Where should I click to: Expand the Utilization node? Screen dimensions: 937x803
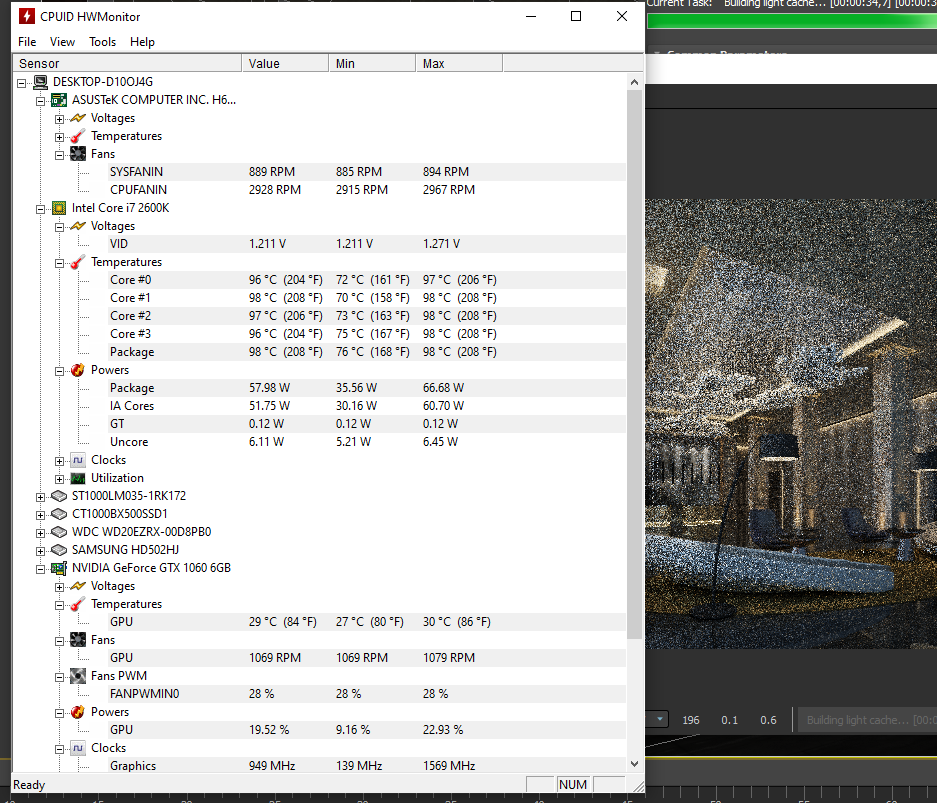click(x=59, y=479)
